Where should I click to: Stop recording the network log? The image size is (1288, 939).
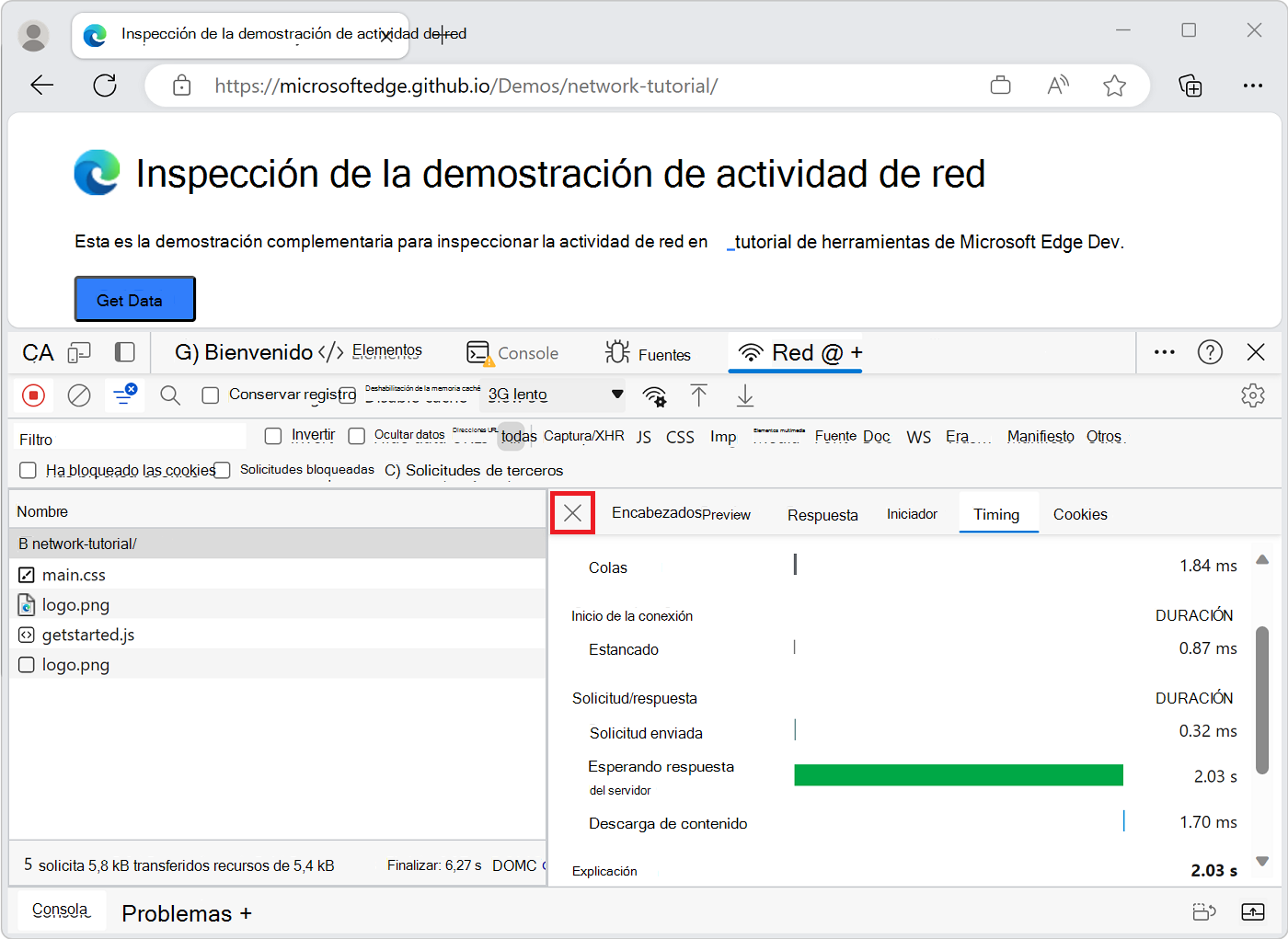[x=34, y=395]
